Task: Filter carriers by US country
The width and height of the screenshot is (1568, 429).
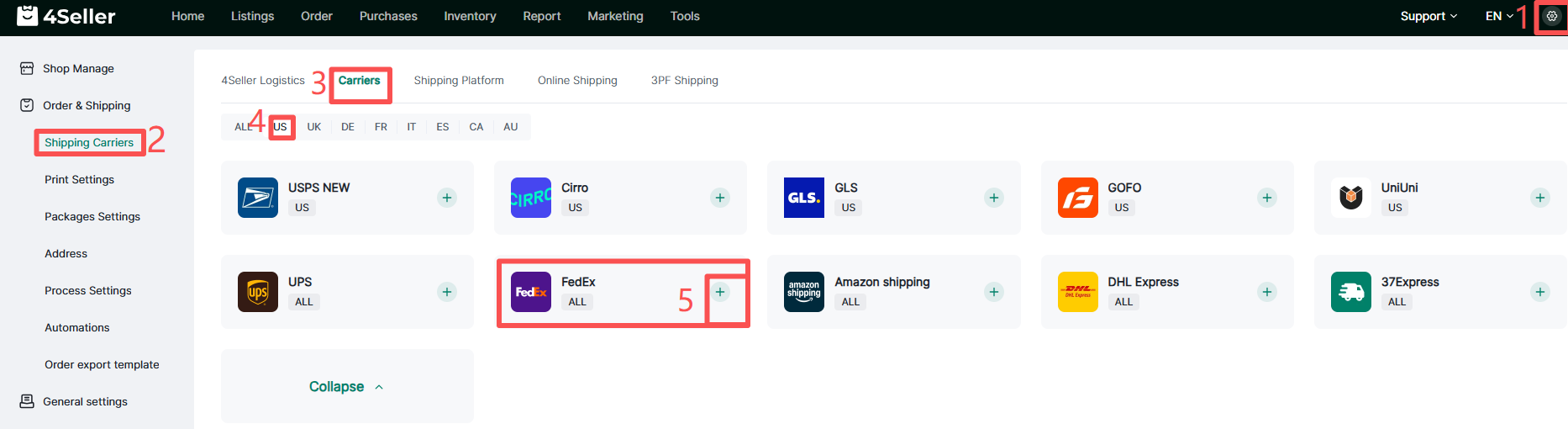Action: 281,127
